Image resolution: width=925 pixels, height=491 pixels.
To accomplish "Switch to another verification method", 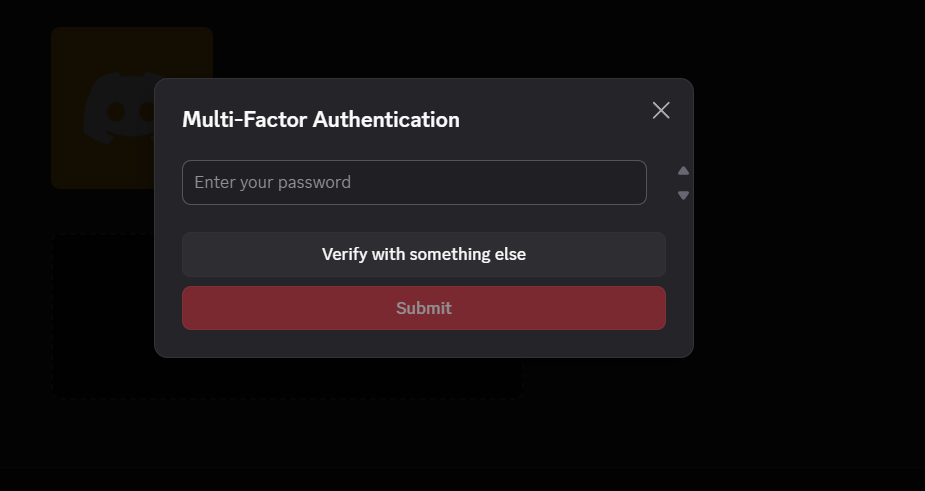I will [423, 254].
